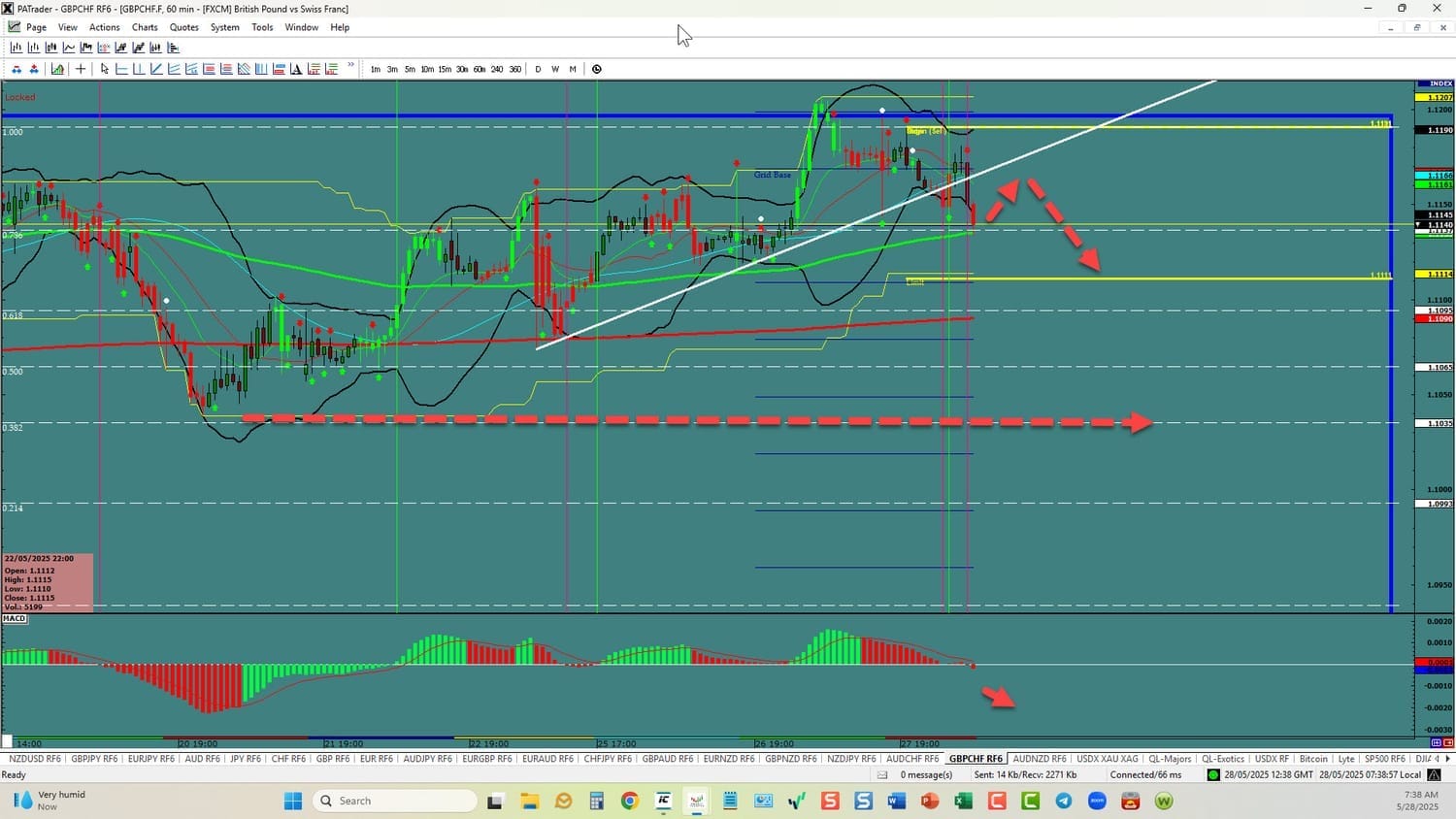
Task: Switch to the Monthly (M) timeframe
Action: click(x=573, y=69)
